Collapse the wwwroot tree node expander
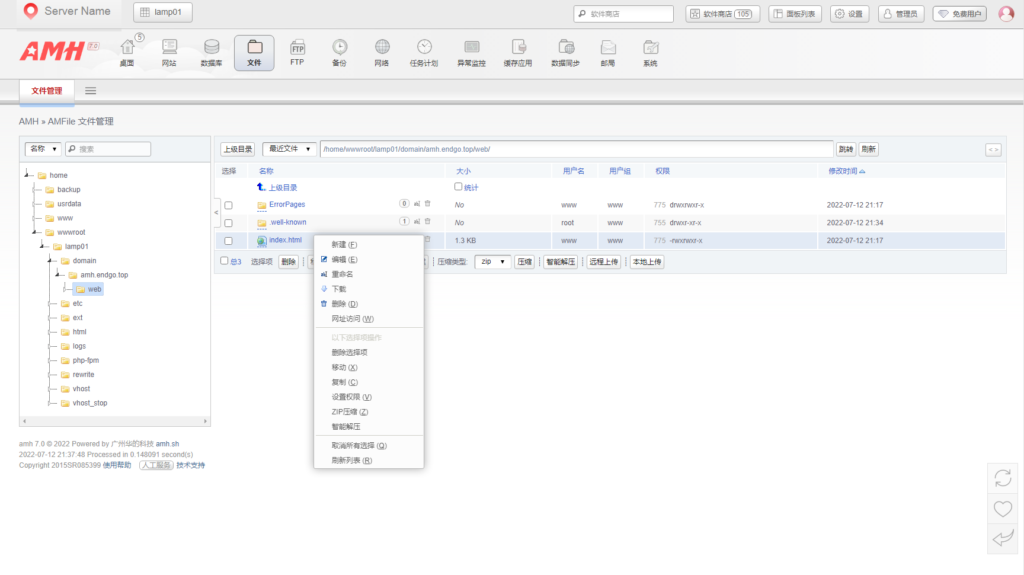This screenshot has width=1024, height=575. 35,231
